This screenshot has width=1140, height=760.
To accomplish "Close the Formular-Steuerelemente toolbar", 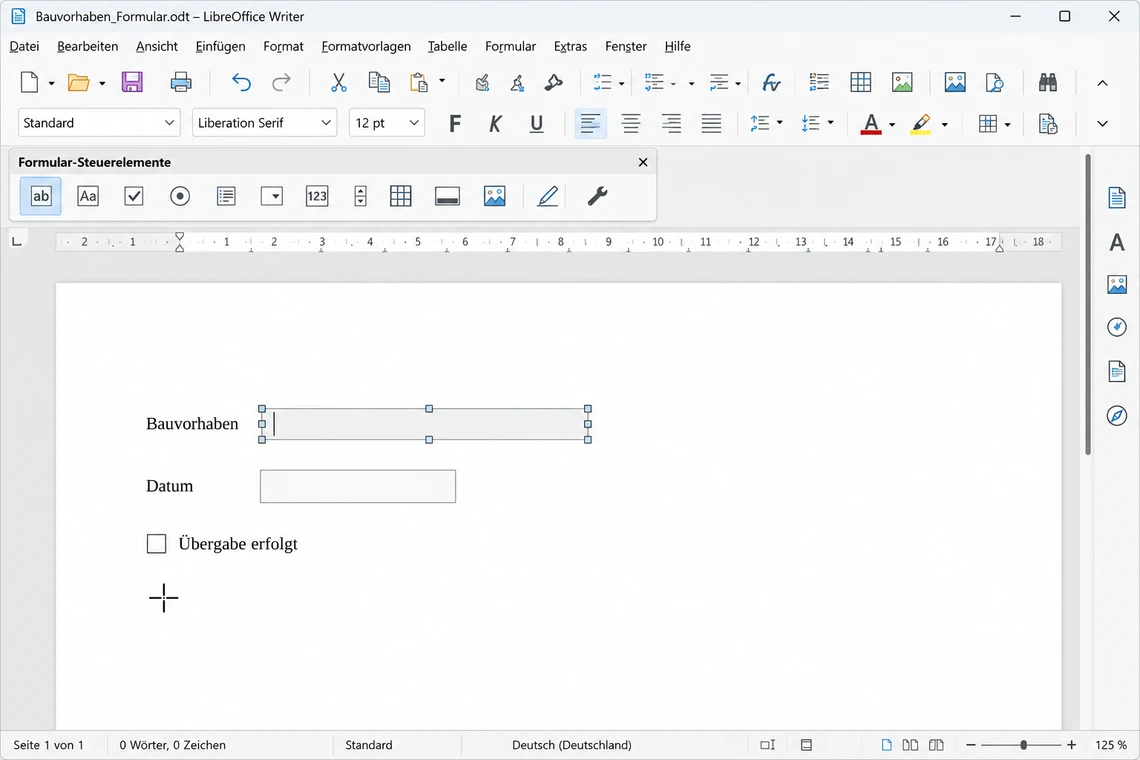I will pos(643,162).
